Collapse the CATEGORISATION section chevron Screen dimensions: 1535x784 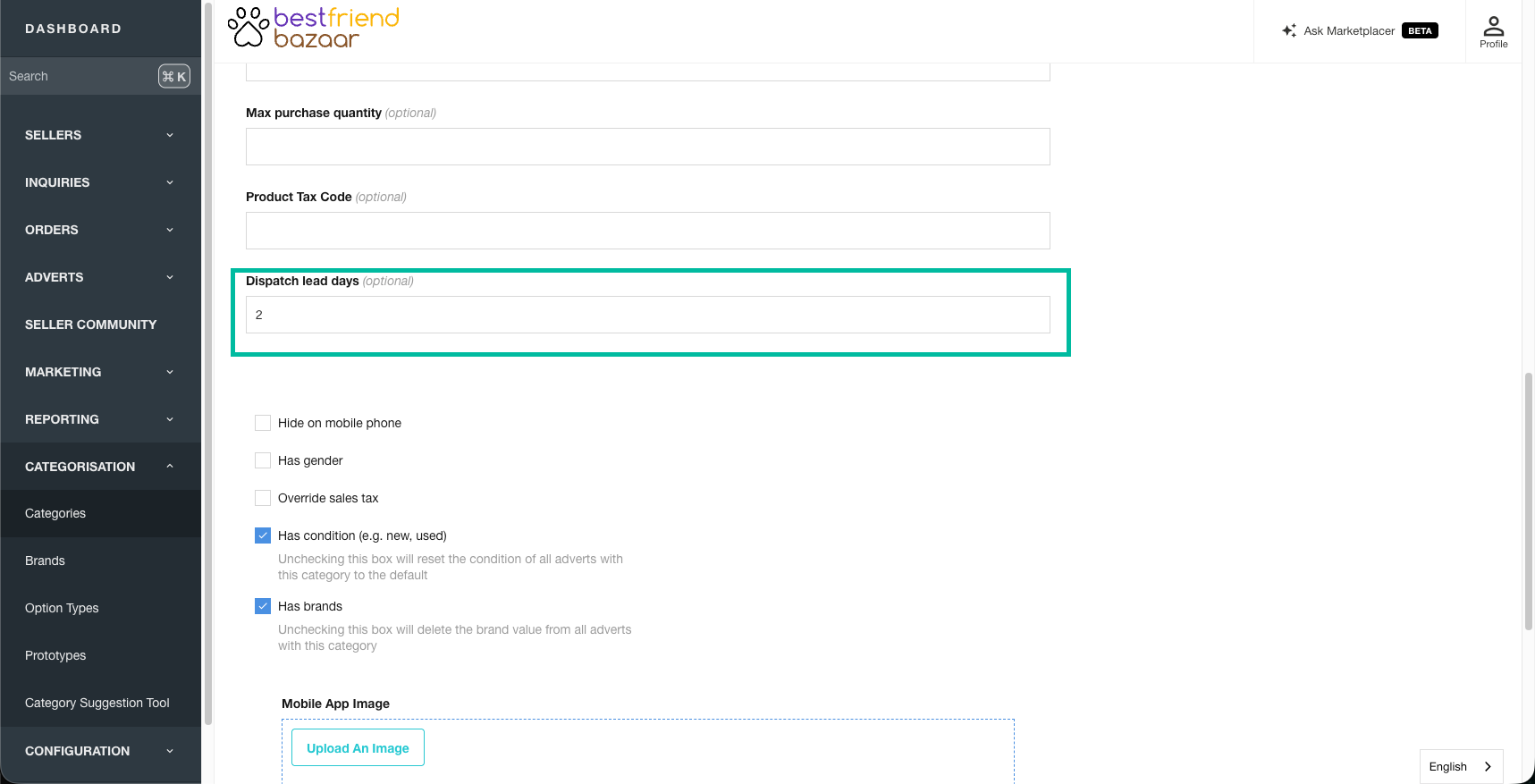tap(170, 466)
